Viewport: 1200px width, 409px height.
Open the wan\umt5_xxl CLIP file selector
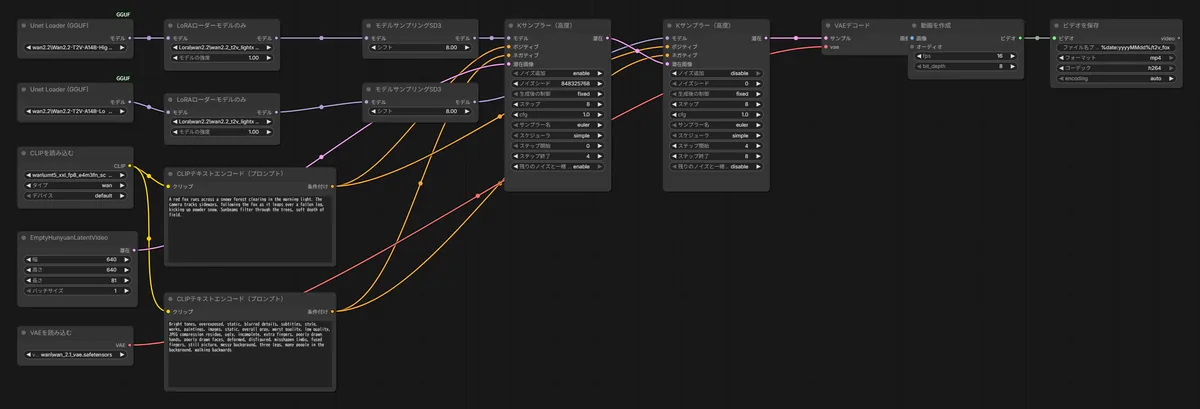coord(76,175)
